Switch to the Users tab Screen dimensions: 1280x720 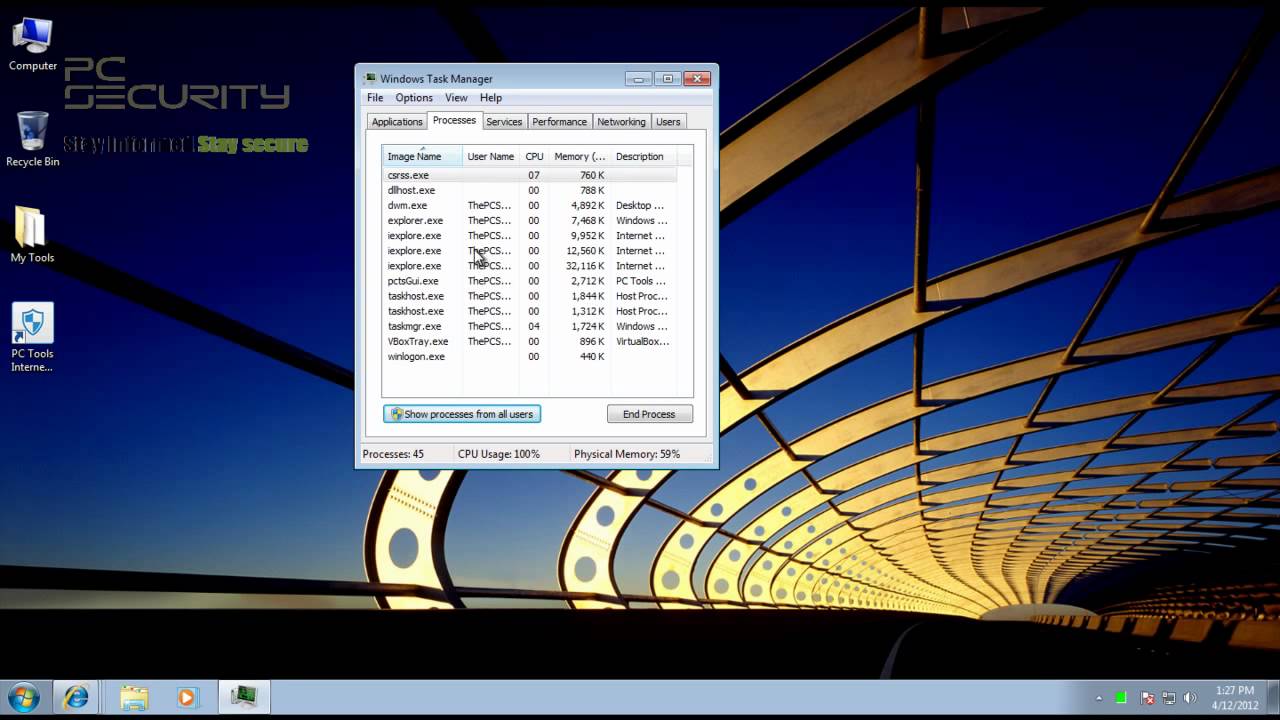(x=668, y=122)
